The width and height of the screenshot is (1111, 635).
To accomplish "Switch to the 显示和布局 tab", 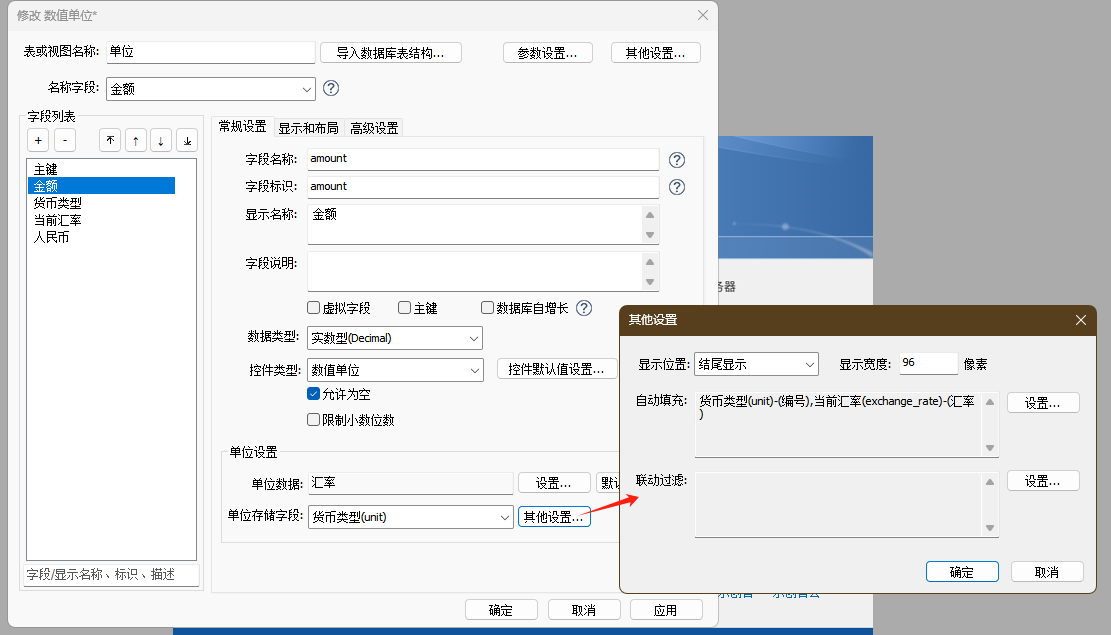I will 308,128.
